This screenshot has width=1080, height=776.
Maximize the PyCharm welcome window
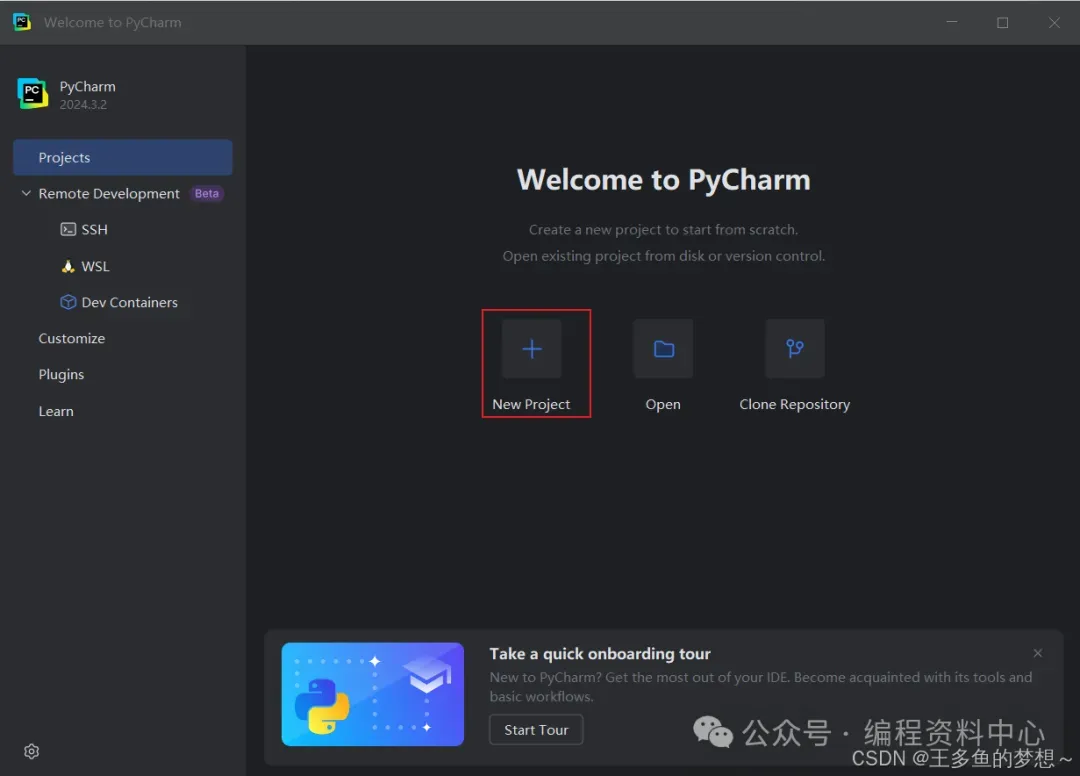click(x=1003, y=22)
